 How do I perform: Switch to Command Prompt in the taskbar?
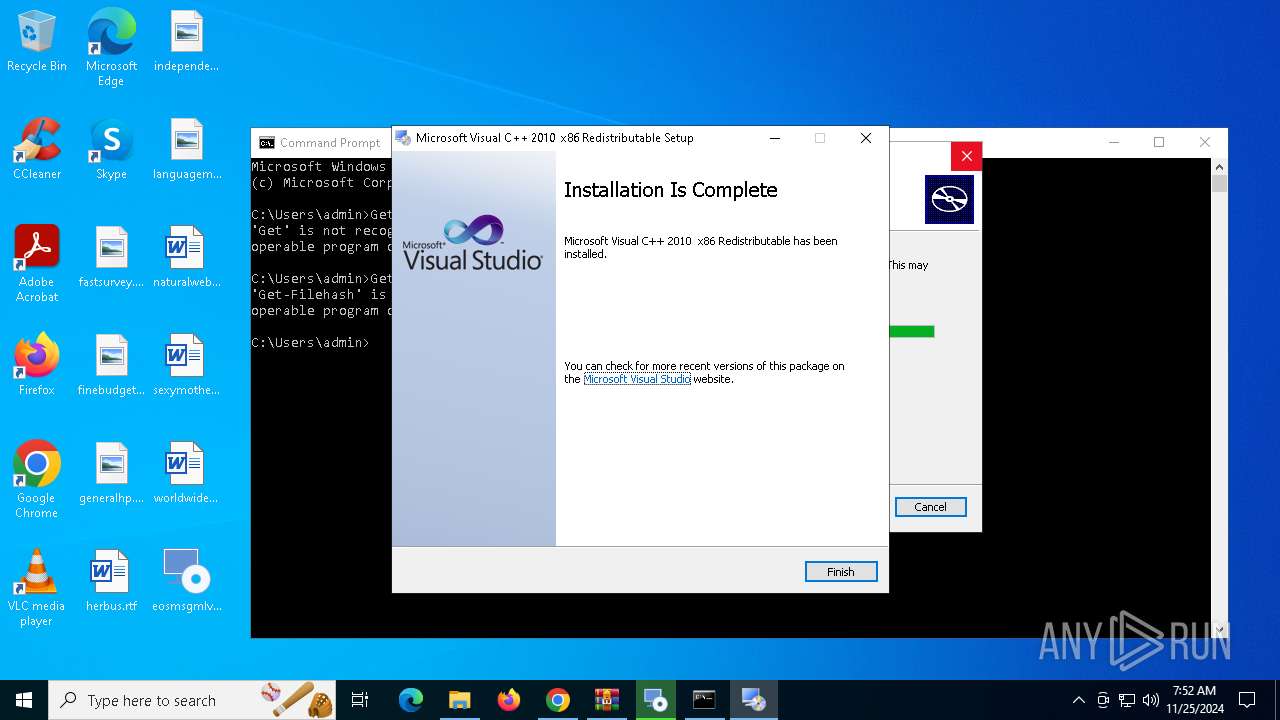pyautogui.click(x=705, y=700)
